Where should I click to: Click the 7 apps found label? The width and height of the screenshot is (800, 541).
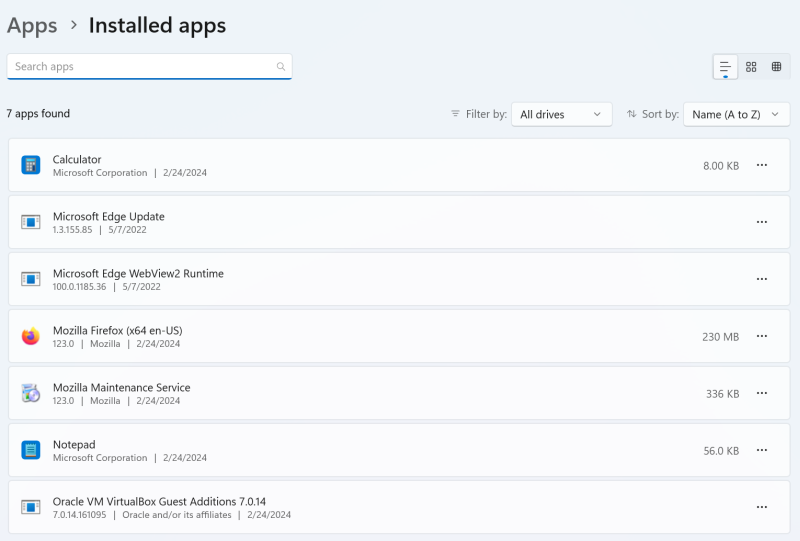click(x=38, y=113)
